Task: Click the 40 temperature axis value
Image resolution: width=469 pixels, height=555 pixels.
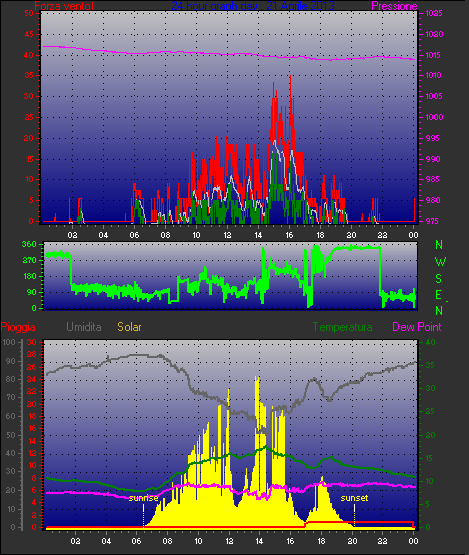Action: pyautogui.click(x=430, y=342)
